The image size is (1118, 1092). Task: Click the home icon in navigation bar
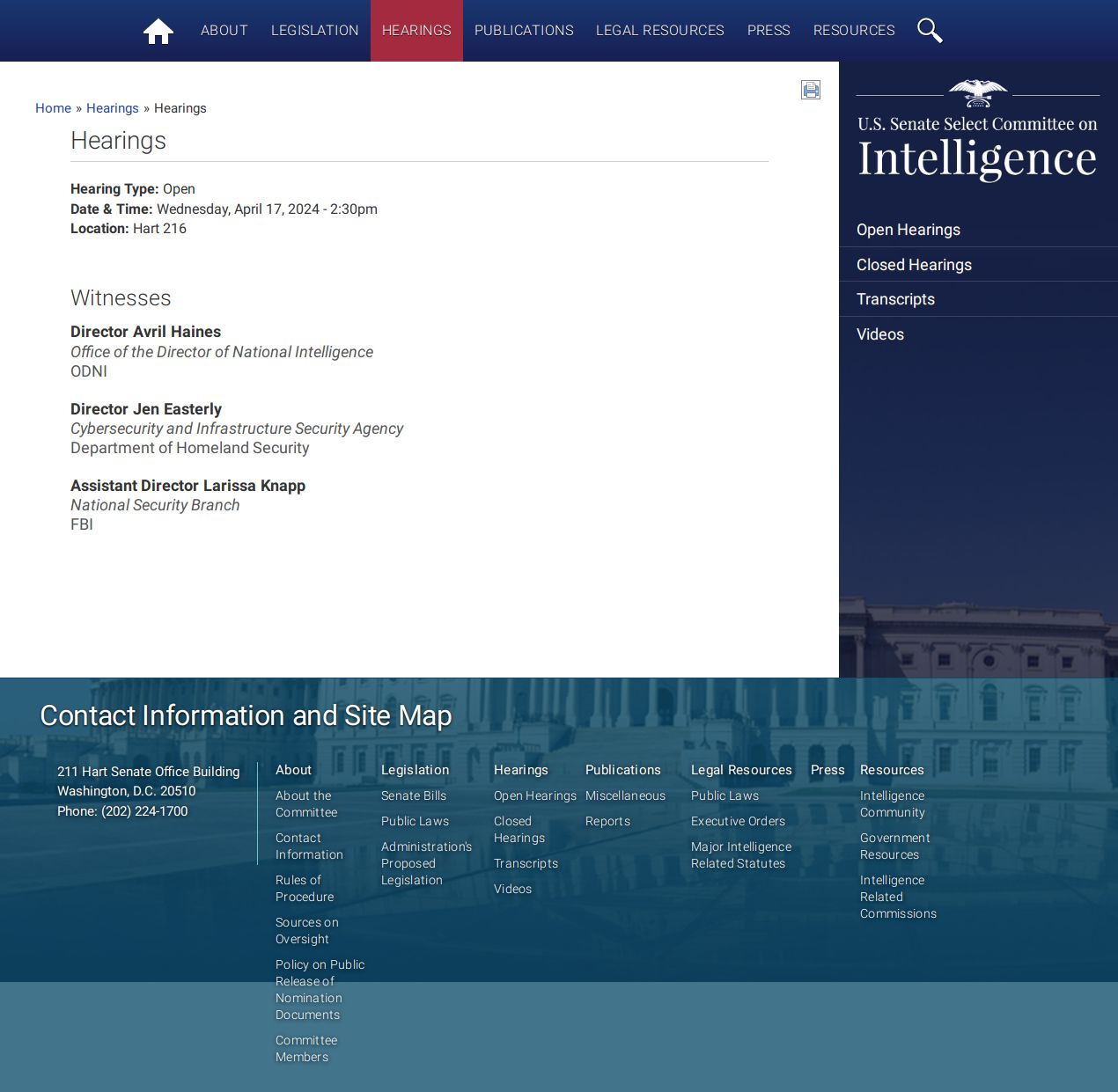(x=158, y=31)
